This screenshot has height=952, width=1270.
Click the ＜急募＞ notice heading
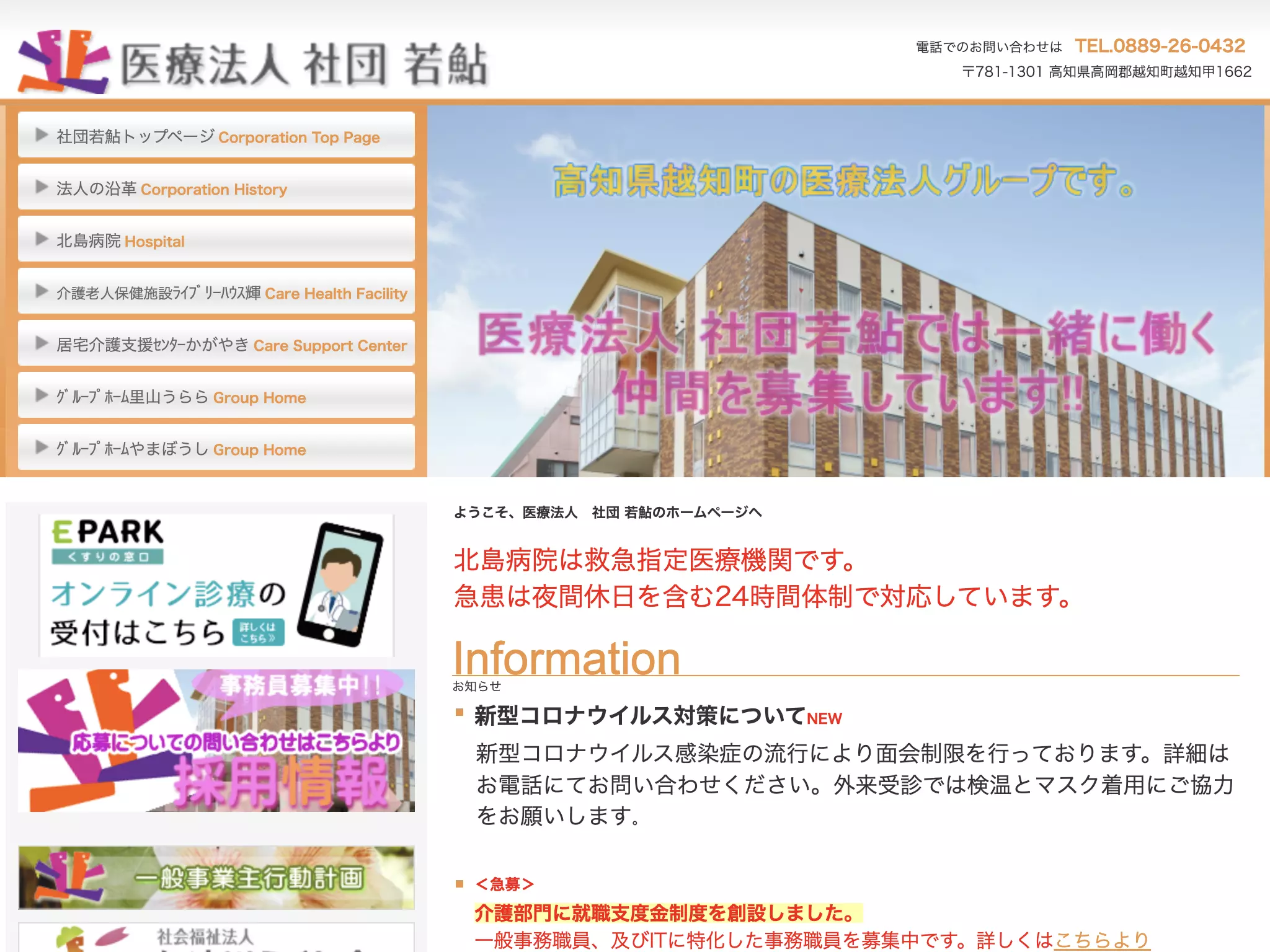(x=504, y=884)
